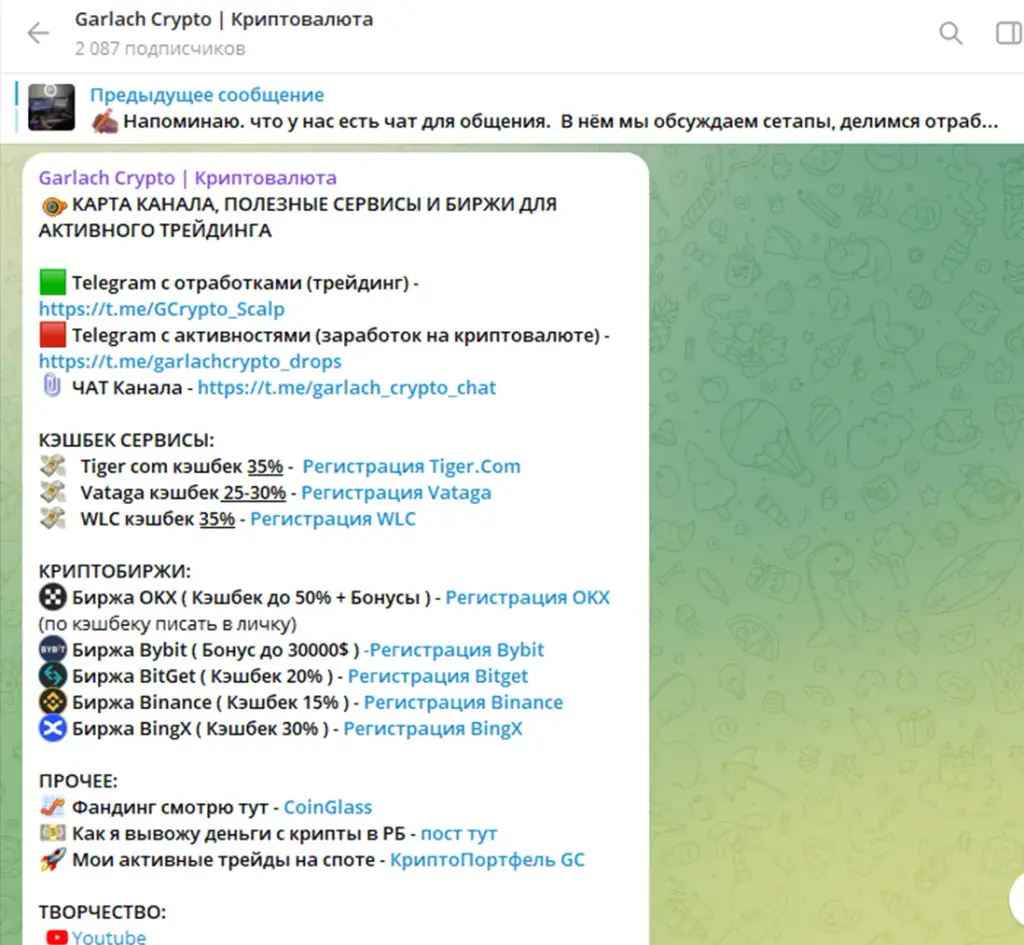1024x945 pixels.
Task: Open the CoinGlass funding link
Action: [328, 807]
